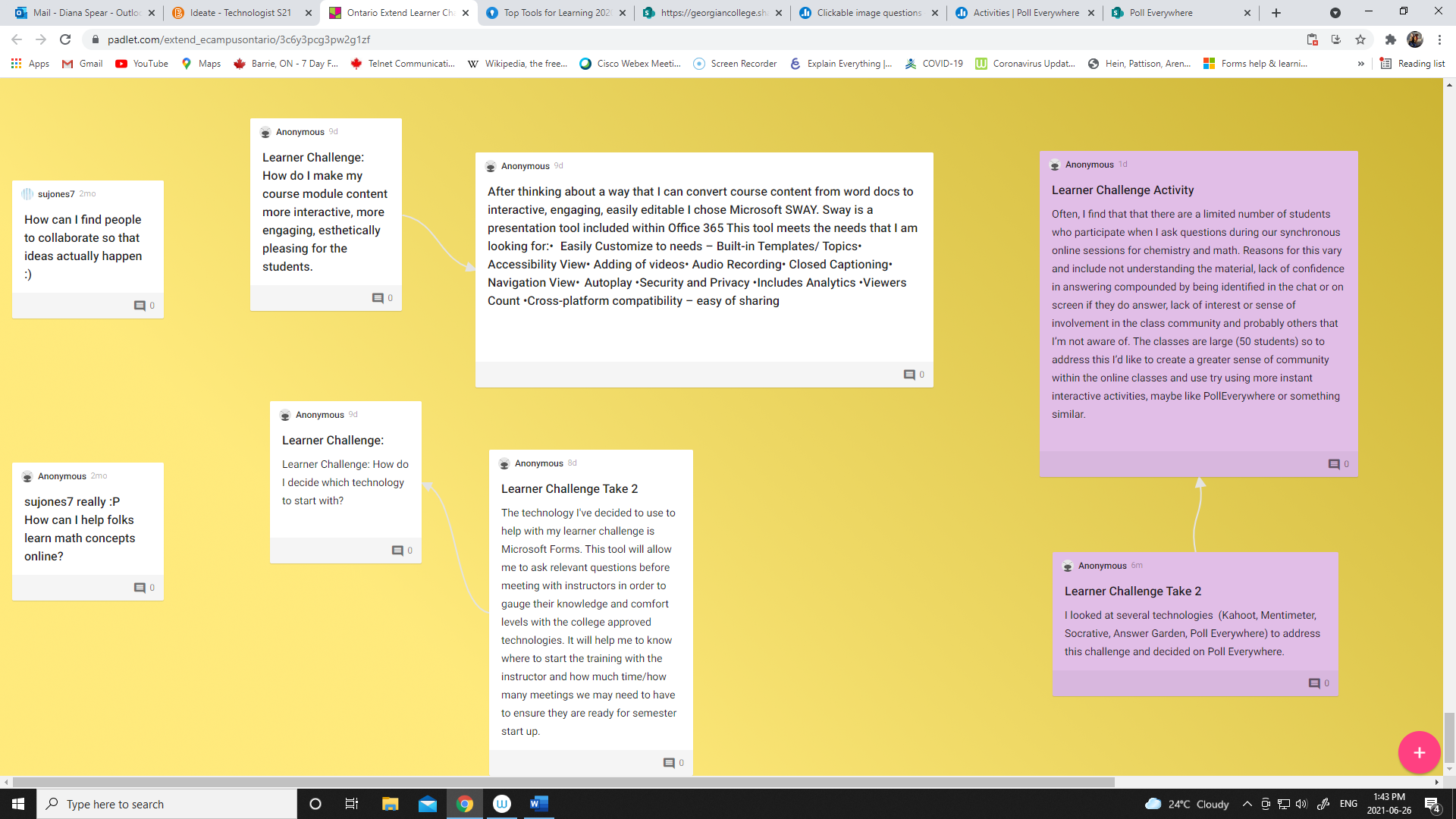Open 24°C Cloudy weather widget
This screenshot has height=819, width=1456.
pos(1187,804)
